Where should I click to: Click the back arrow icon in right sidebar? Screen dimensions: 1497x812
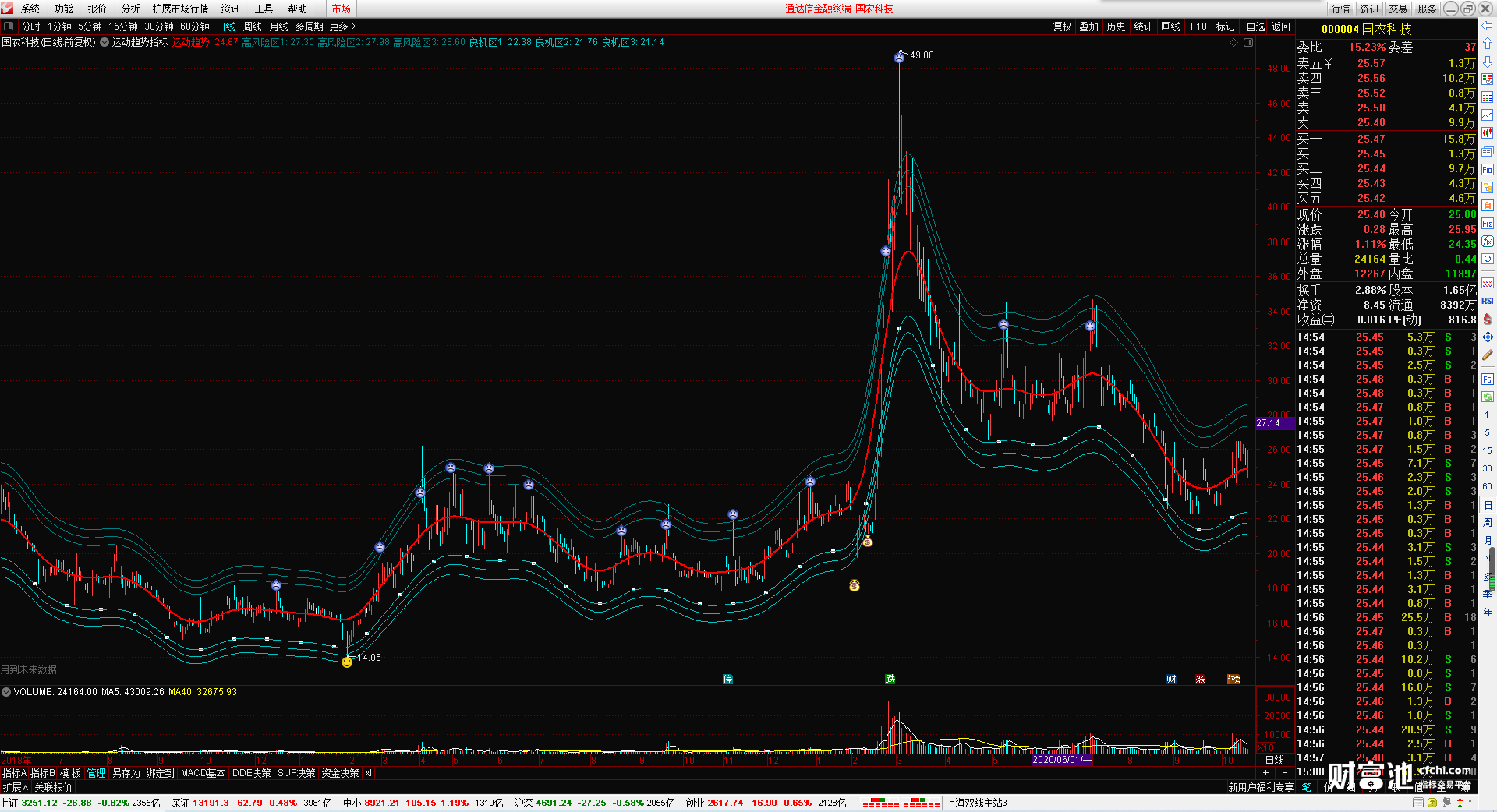pyautogui.click(x=1488, y=26)
